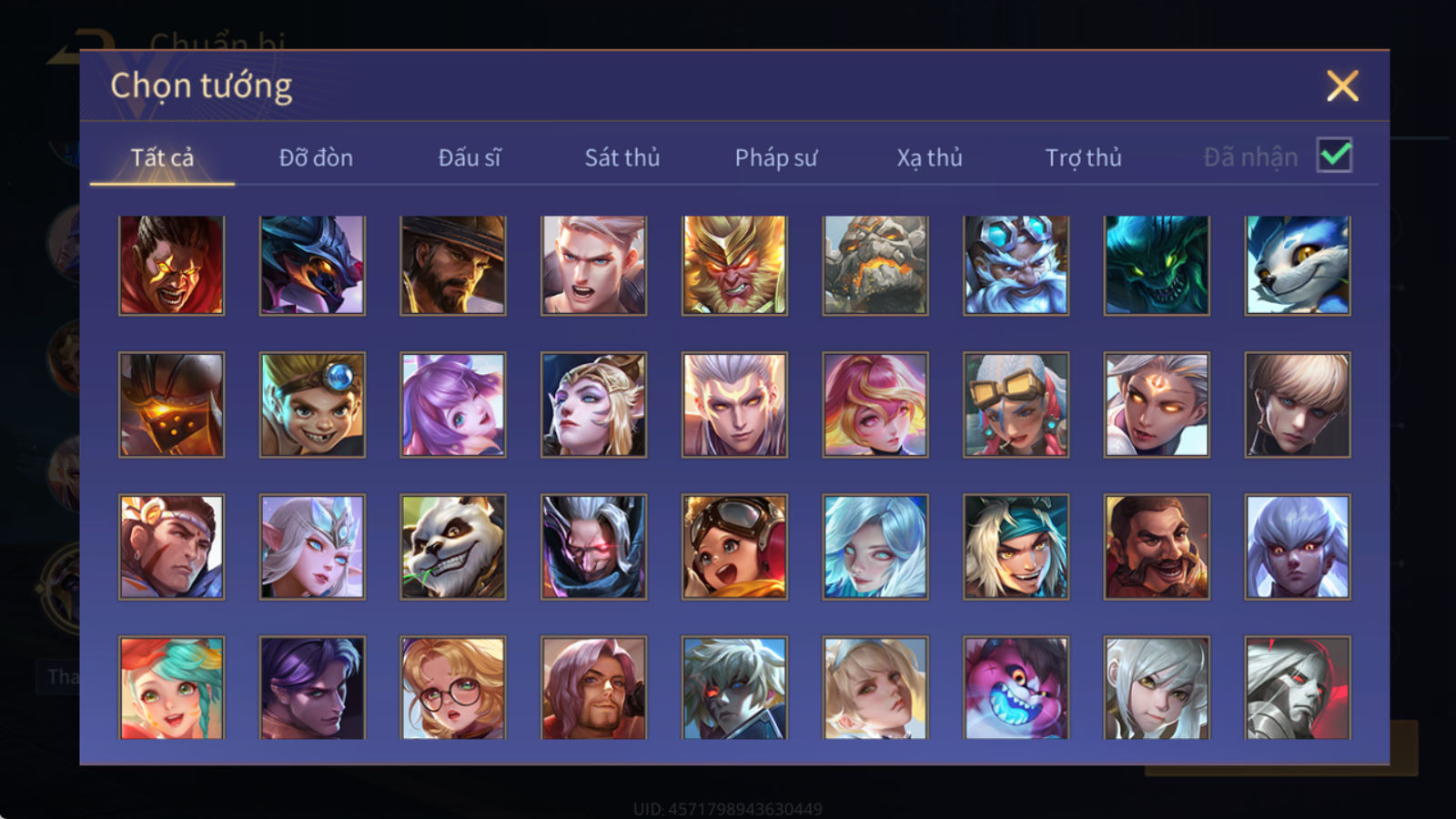Screen dimensions: 1456x819
Task: Pick the rock golem with lava hero
Action: 875,265
